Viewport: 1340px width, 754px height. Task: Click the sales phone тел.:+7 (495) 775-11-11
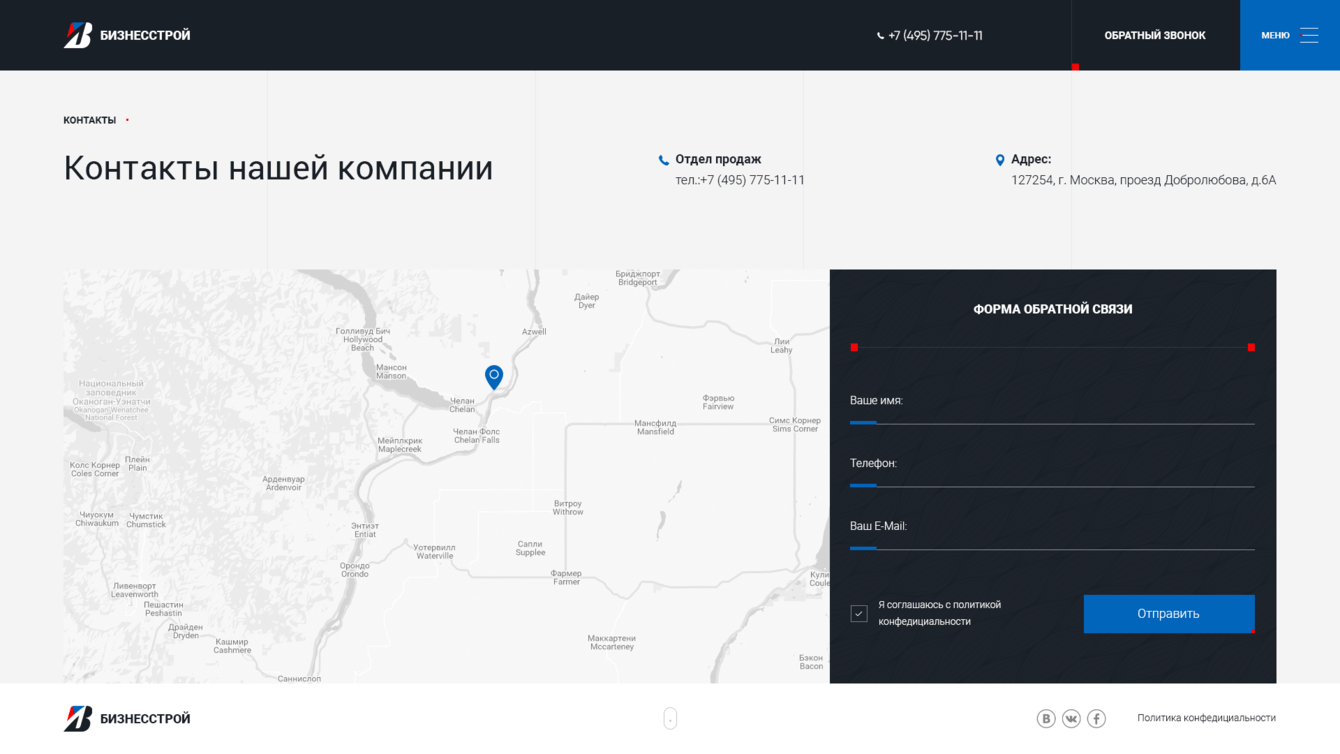pos(740,180)
